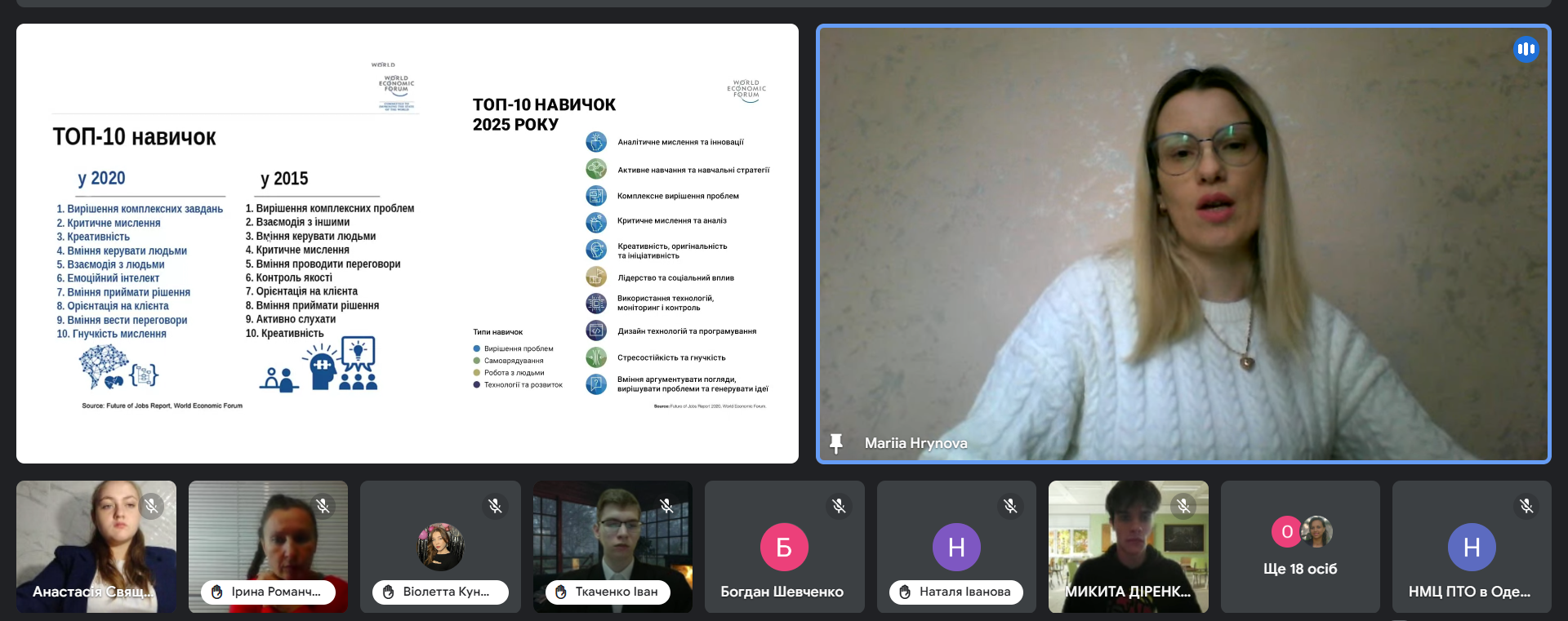Click muted mic icon on Наталя Іванова tile

point(1010,506)
